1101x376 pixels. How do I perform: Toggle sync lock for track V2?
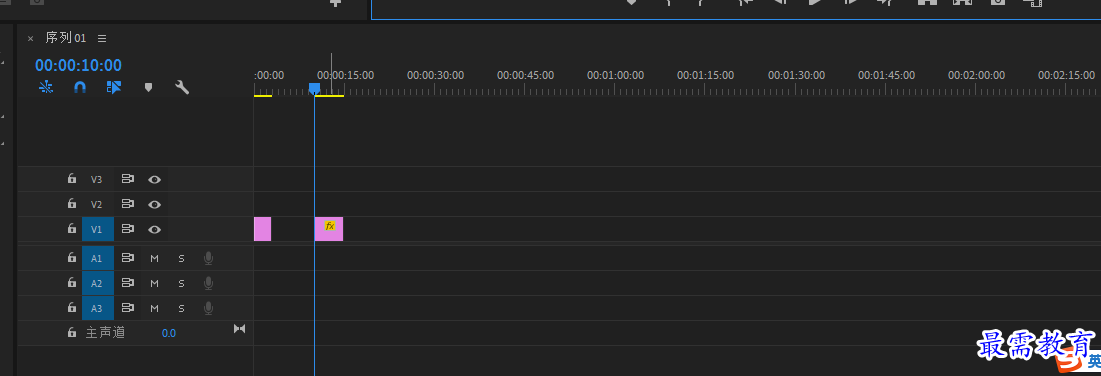click(127, 204)
